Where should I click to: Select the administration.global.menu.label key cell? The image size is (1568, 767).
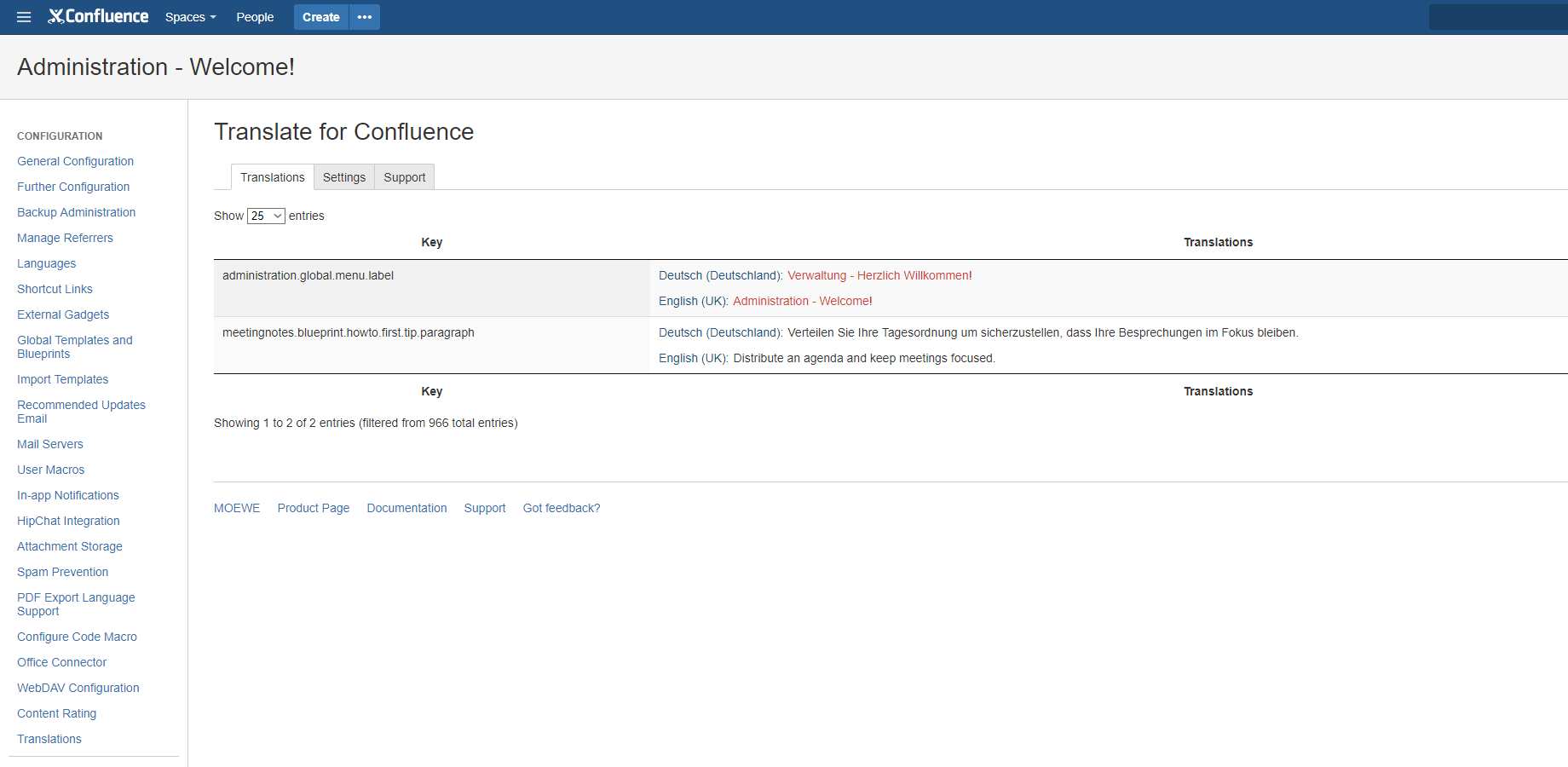432,288
